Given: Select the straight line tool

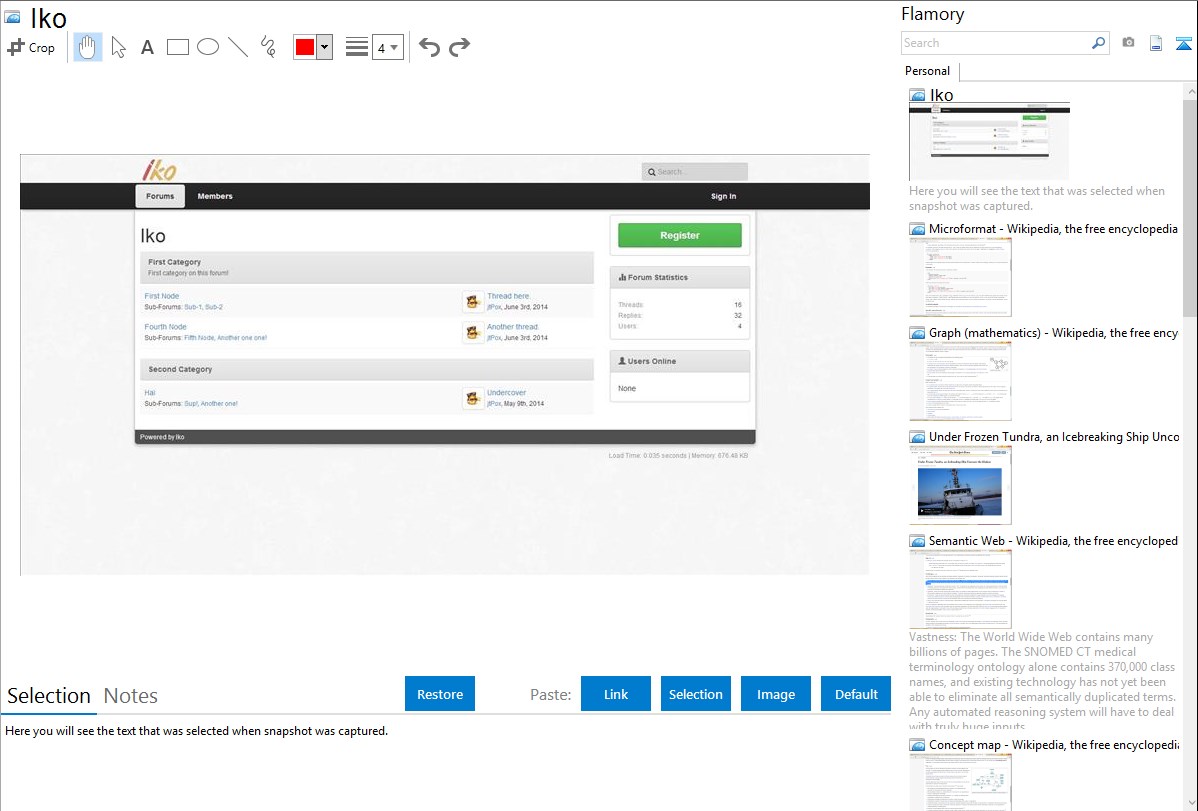Looking at the screenshot, I should pyautogui.click(x=238, y=47).
